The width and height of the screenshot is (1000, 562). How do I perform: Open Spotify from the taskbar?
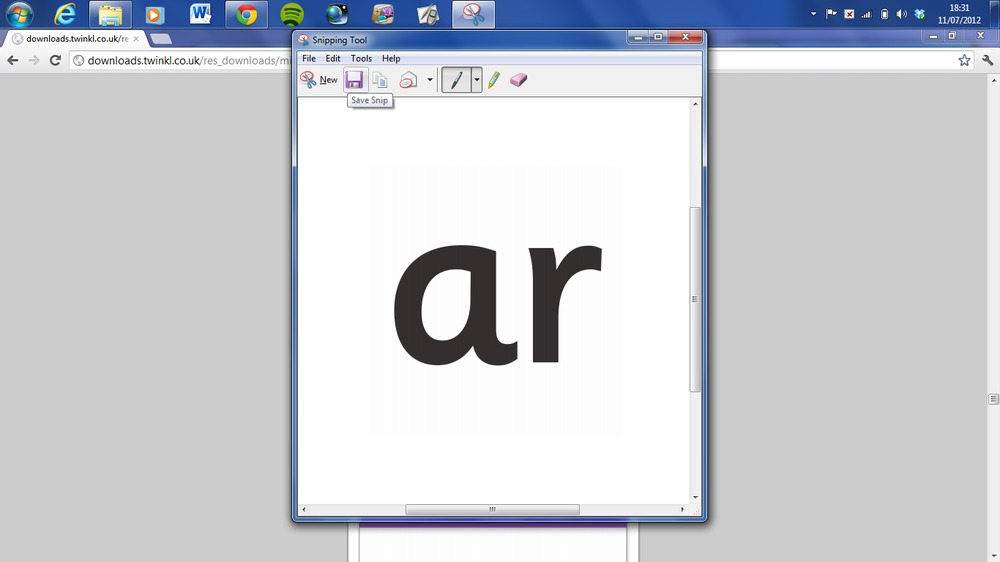coord(292,14)
